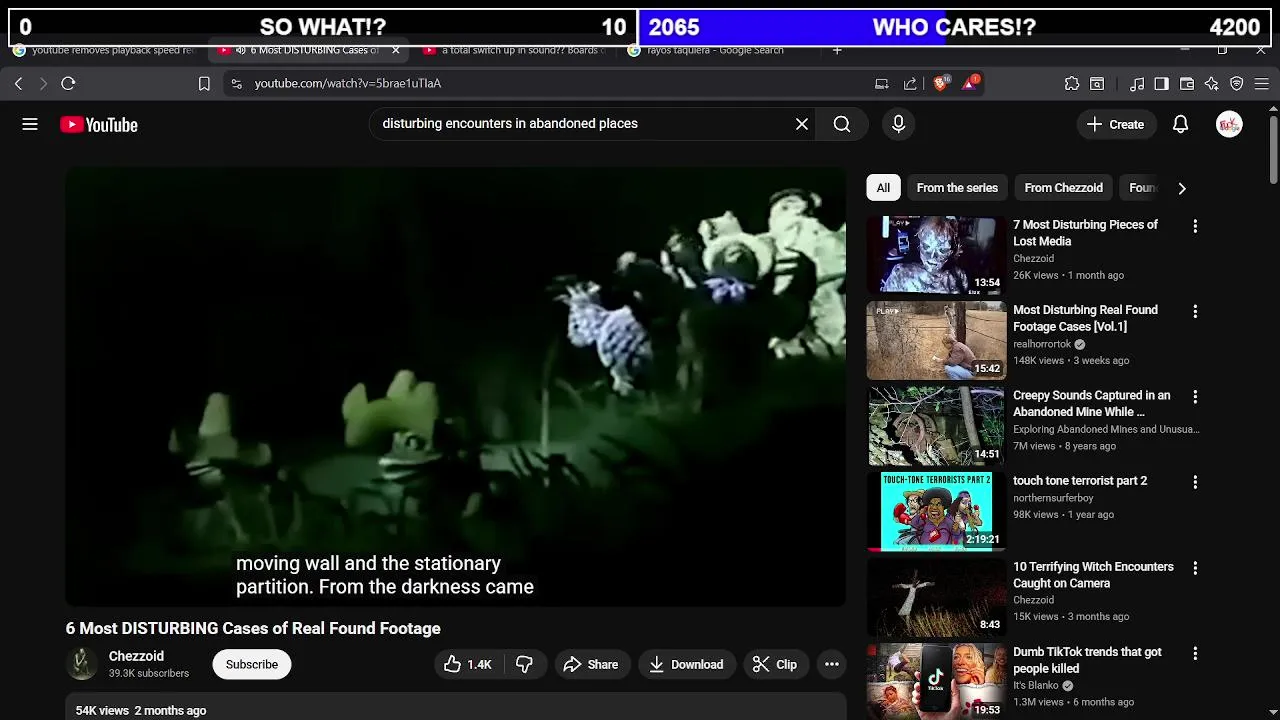1280x720 pixels.
Task: Subscribe to Chezzoid
Action: click(252, 665)
